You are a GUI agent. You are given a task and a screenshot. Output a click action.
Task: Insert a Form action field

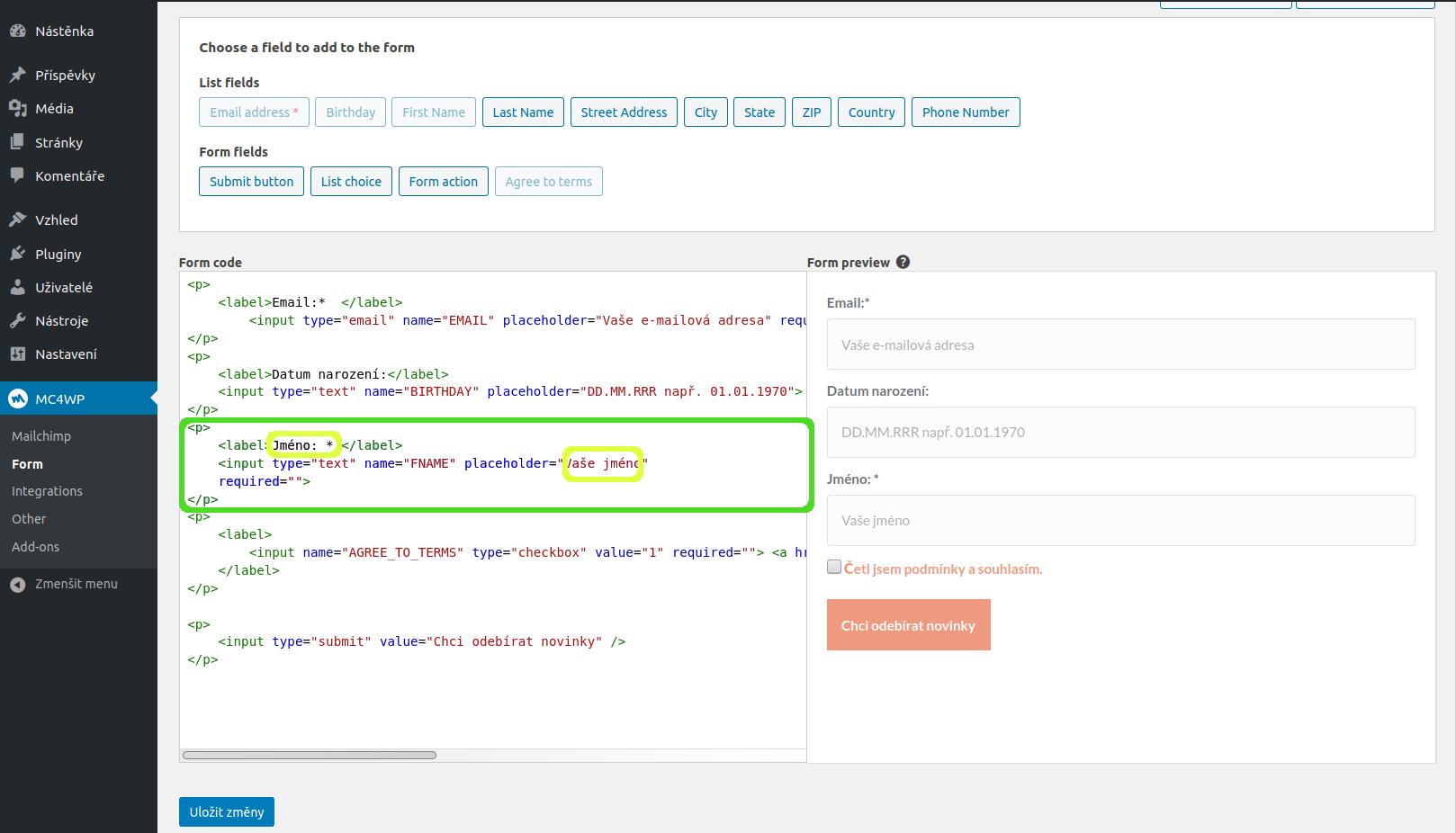(x=444, y=182)
